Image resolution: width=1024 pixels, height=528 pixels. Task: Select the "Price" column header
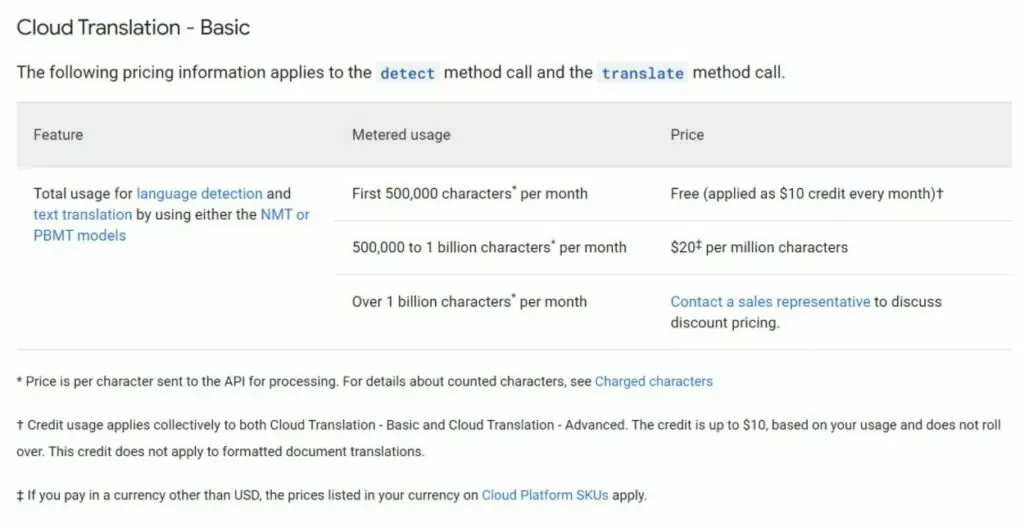pos(687,134)
